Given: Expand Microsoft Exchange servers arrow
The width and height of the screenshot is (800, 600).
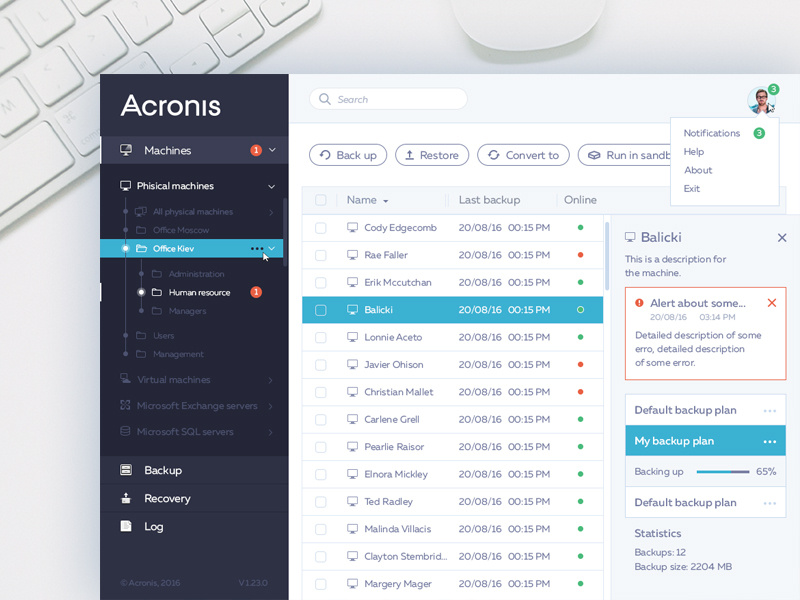Looking at the screenshot, I should point(270,406).
